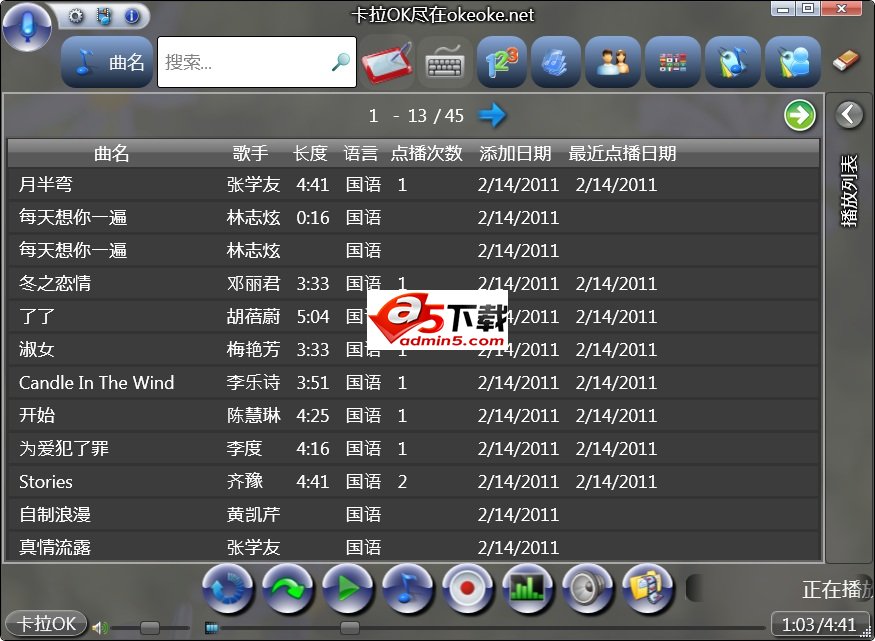
Task: Open the music sheets category icon
Action: (556, 62)
